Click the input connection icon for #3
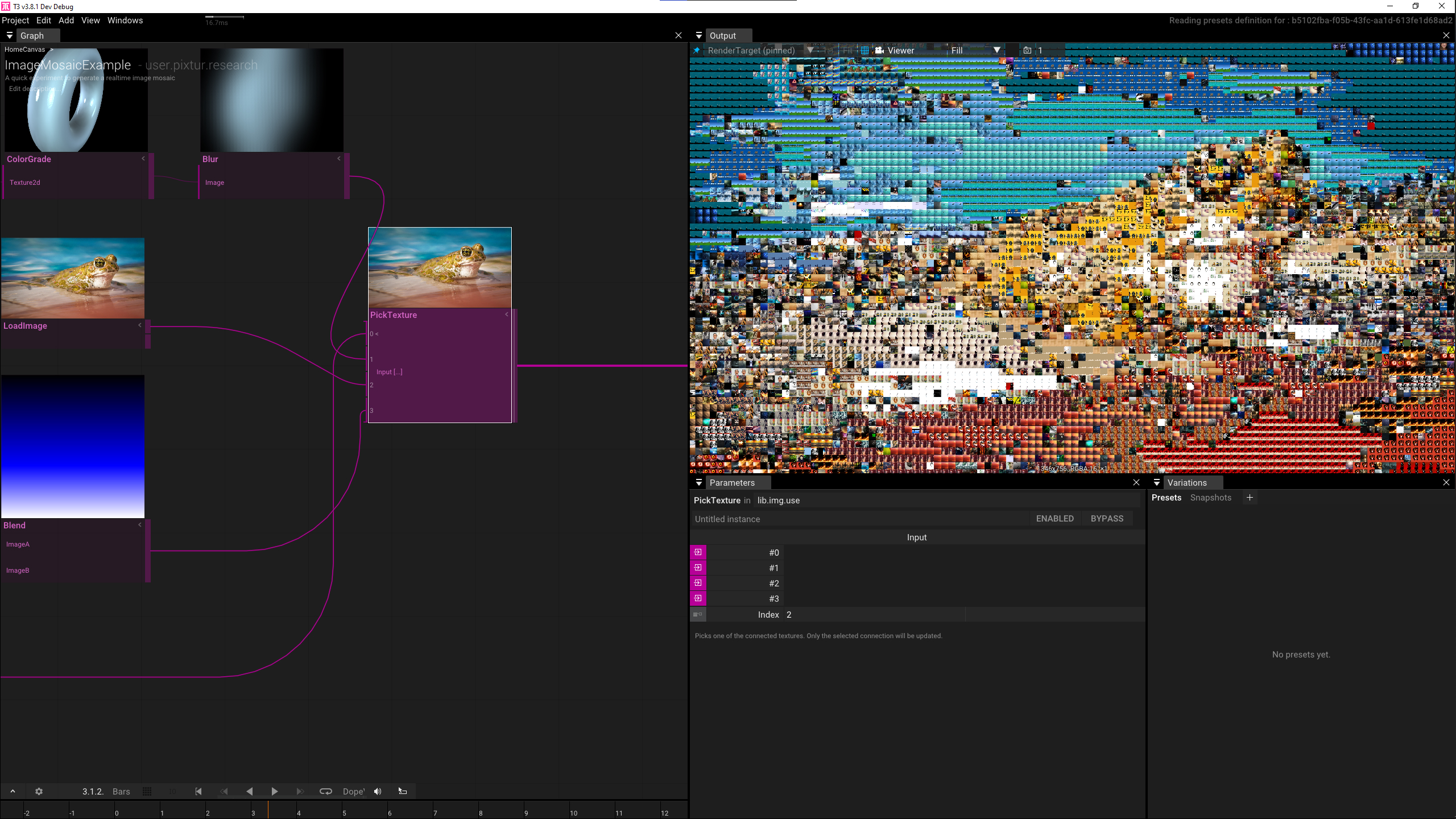The width and height of the screenshot is (1456, 819). pyautogui.click(x=698, y=598)
